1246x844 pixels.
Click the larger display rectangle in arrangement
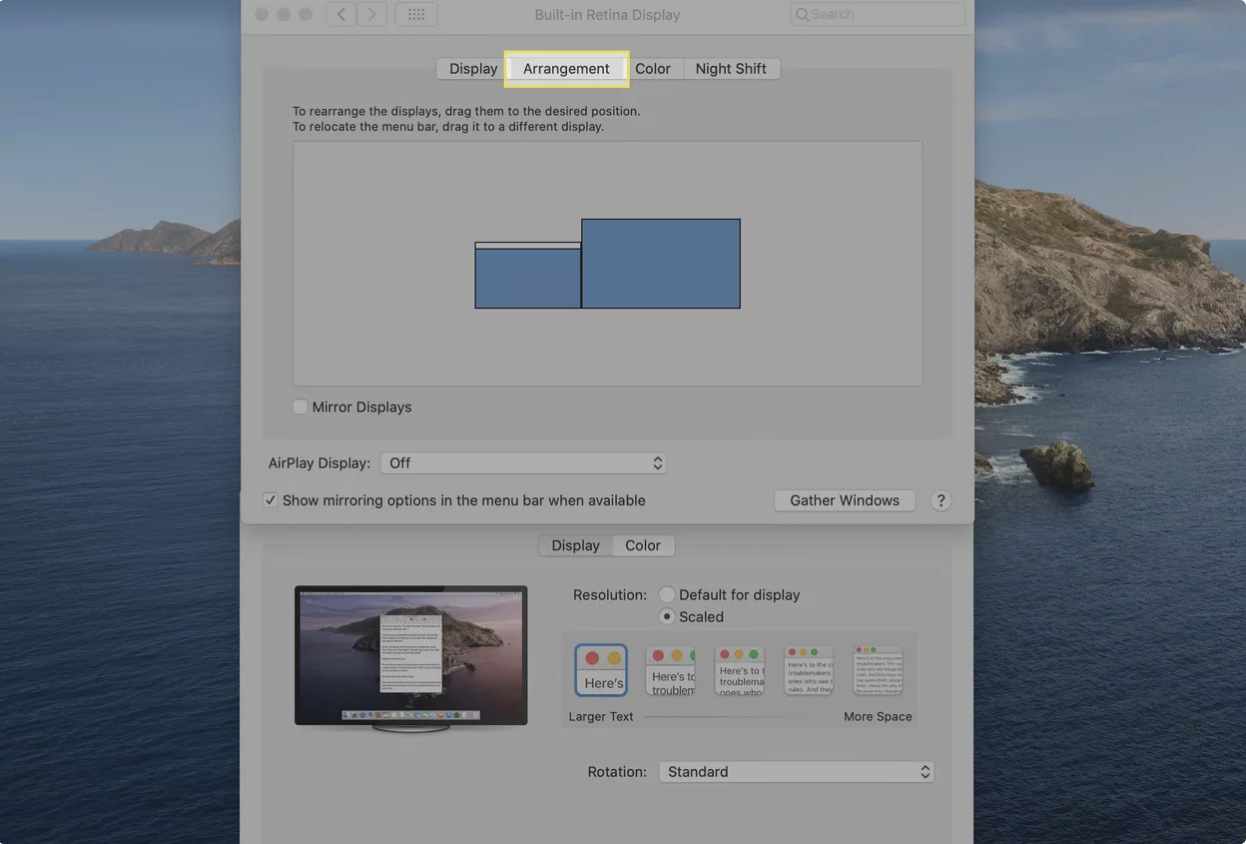661,264
